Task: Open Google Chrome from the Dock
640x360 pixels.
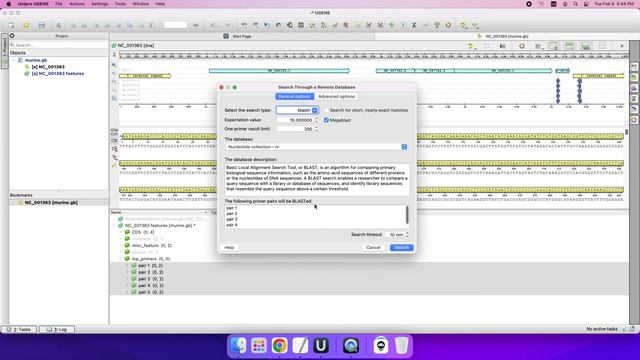Action: click(x=280, y=346)
